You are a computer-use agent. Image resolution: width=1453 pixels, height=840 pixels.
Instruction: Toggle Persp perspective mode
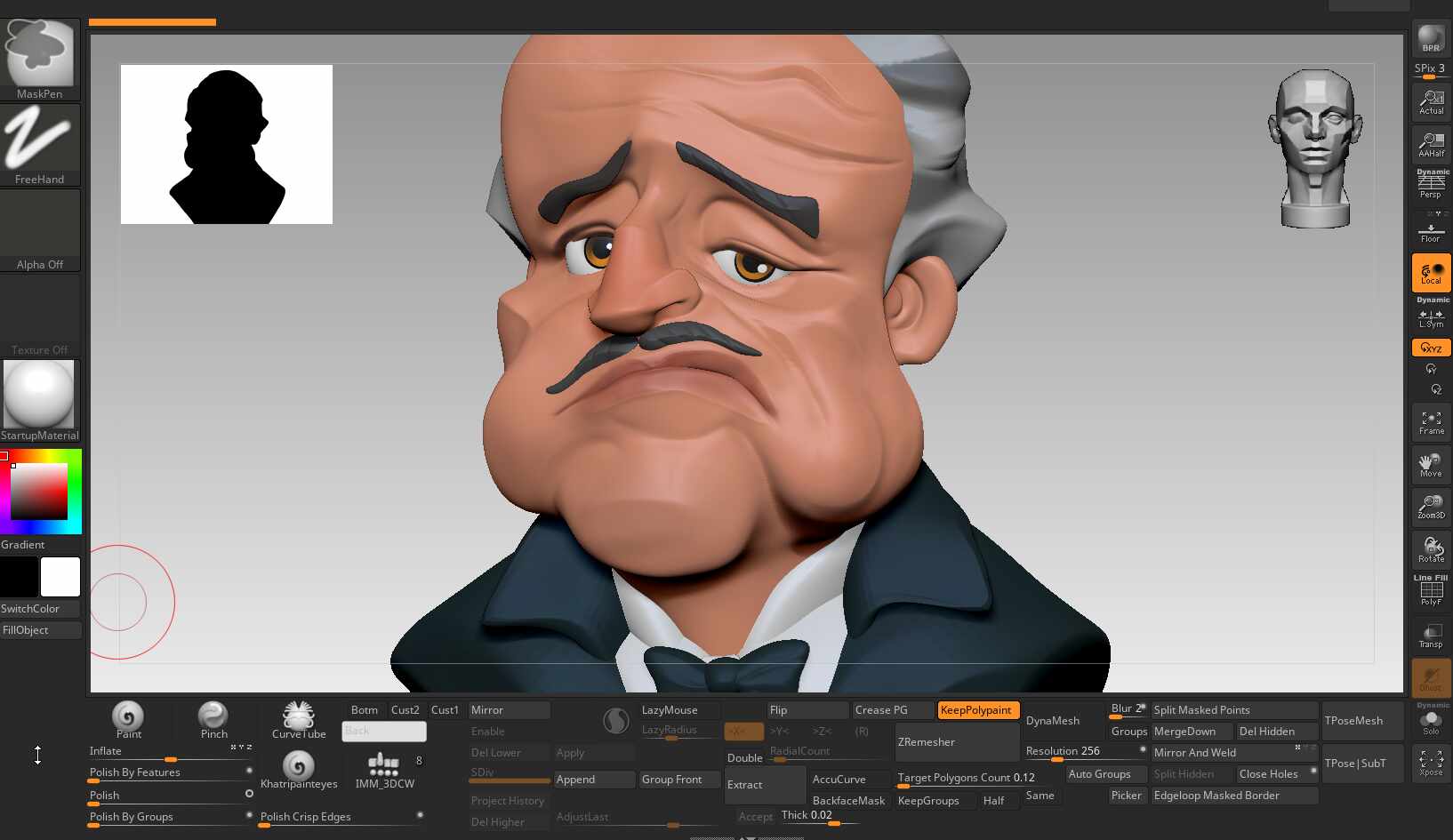[1431, 185]
